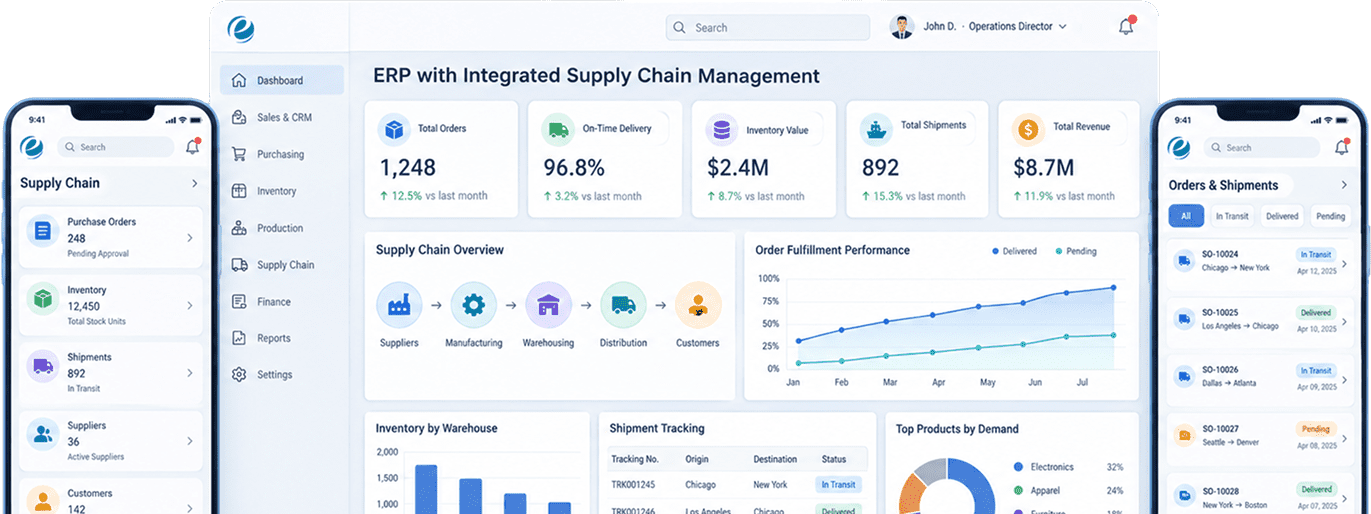Click Apparel legend color dot

[1018, 491]
